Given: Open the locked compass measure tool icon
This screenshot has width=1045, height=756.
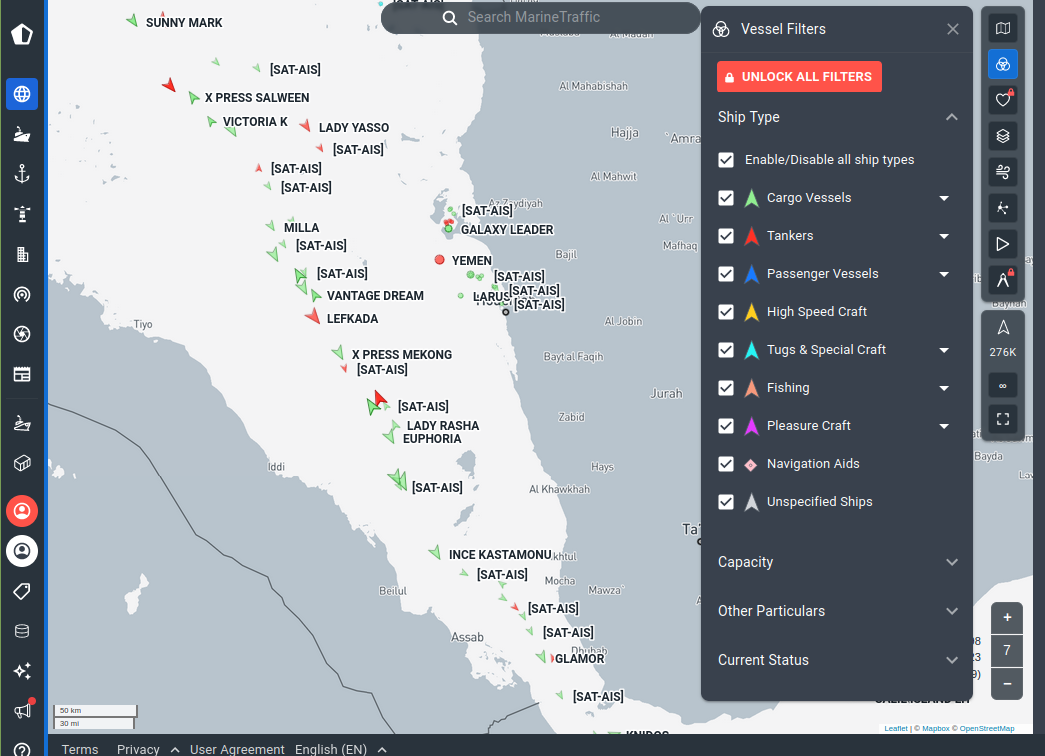Looking at the screenshot, I should [1003, 281].
